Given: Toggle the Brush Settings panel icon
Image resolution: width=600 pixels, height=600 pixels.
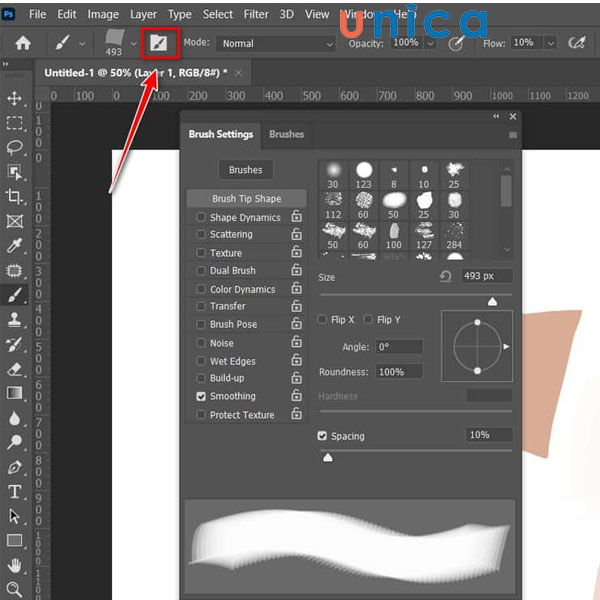Looking at the screenshot, I should click(x=158, y=43).
